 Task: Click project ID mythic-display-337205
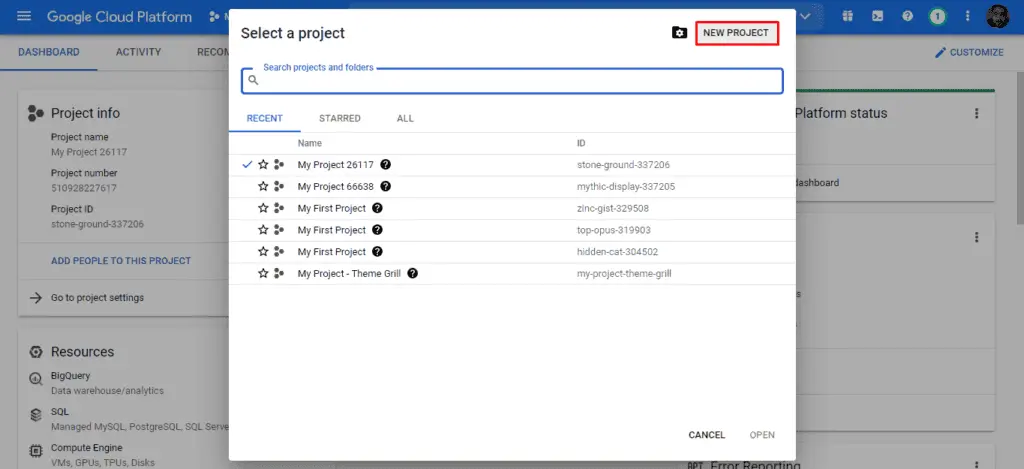tap(626, 186)
